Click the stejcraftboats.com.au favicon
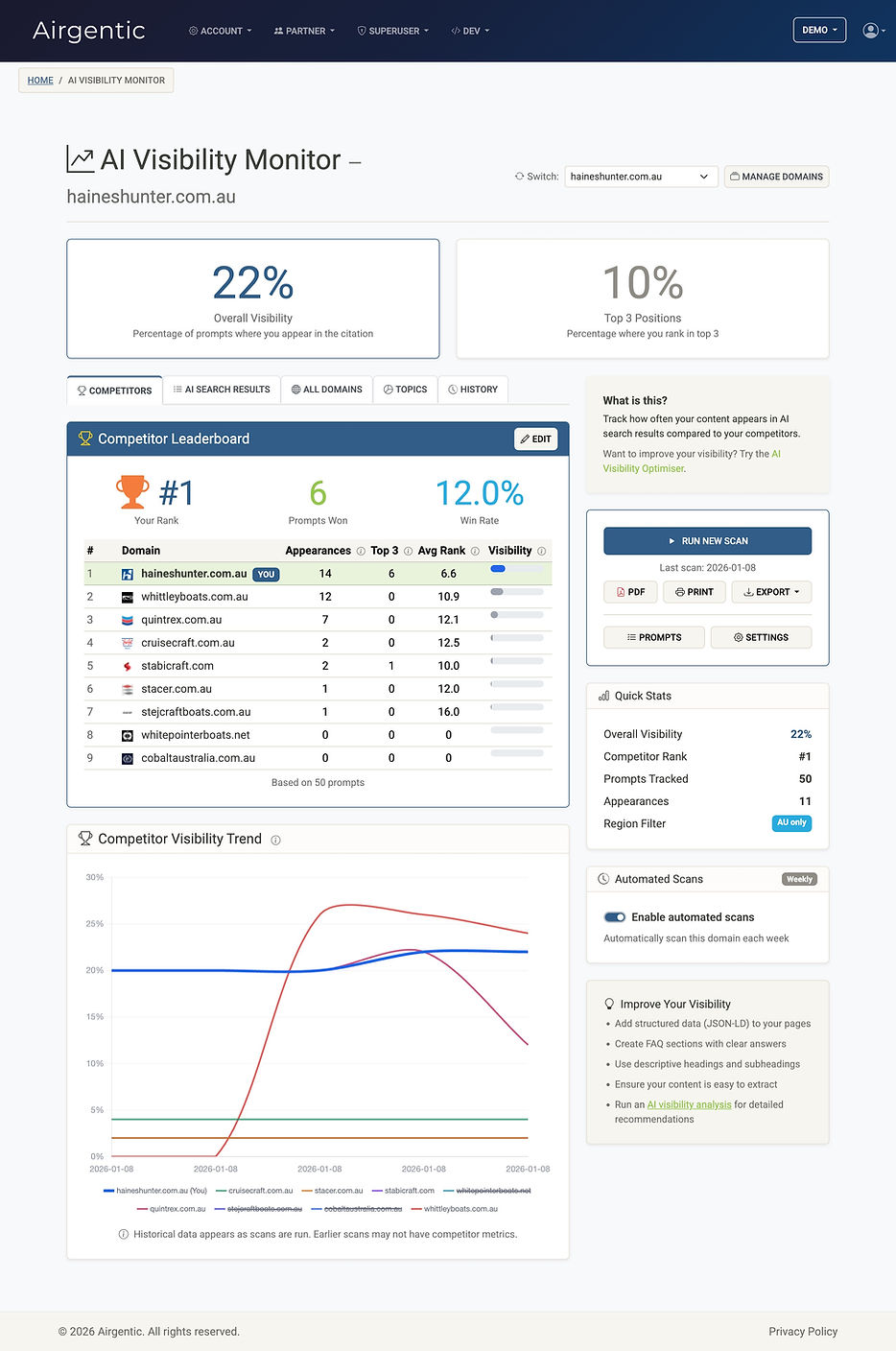This screenshot has width=896, height=1351. pos(128,712)
